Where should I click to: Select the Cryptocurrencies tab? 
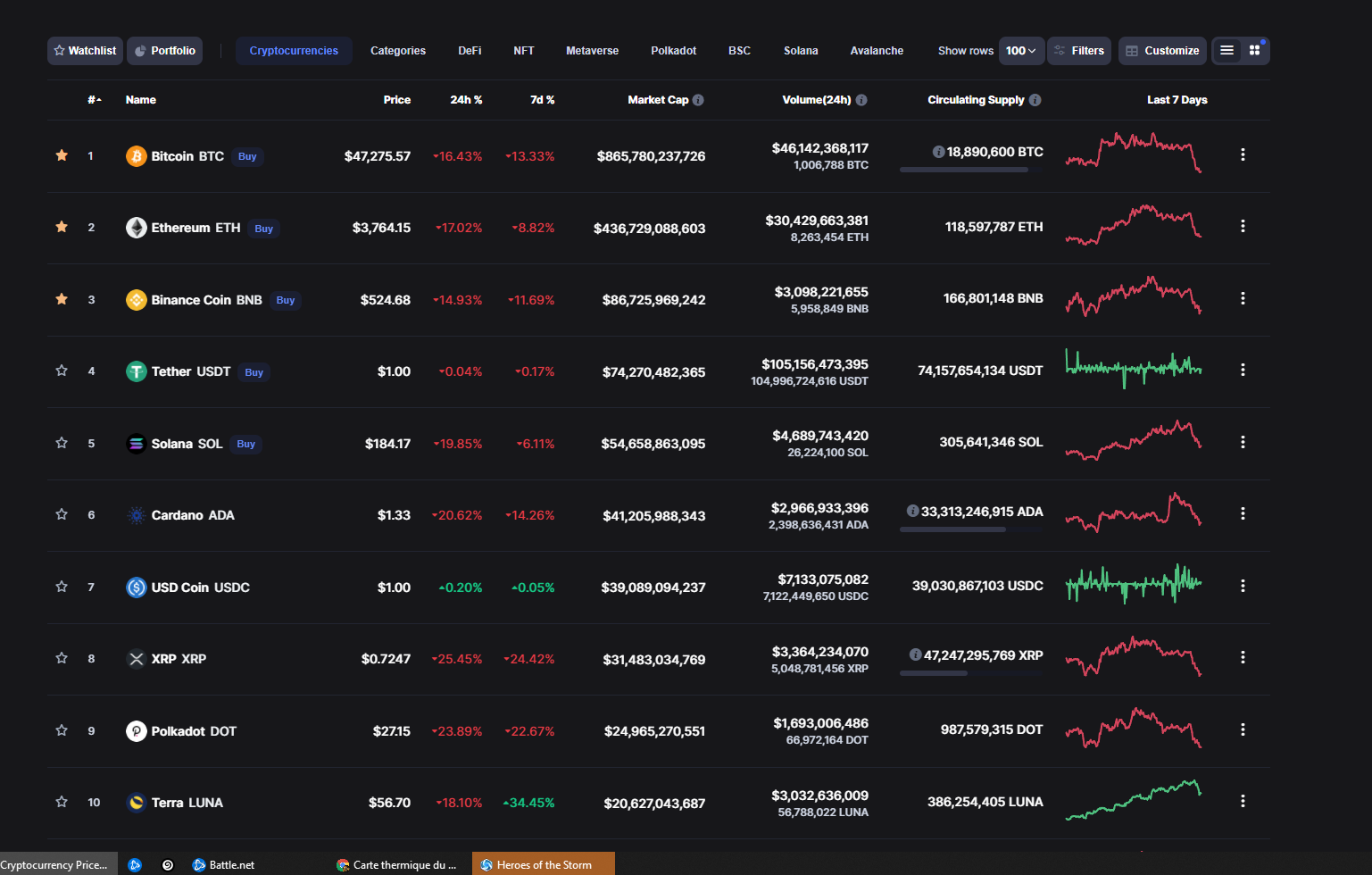click(x=294, y=51)
